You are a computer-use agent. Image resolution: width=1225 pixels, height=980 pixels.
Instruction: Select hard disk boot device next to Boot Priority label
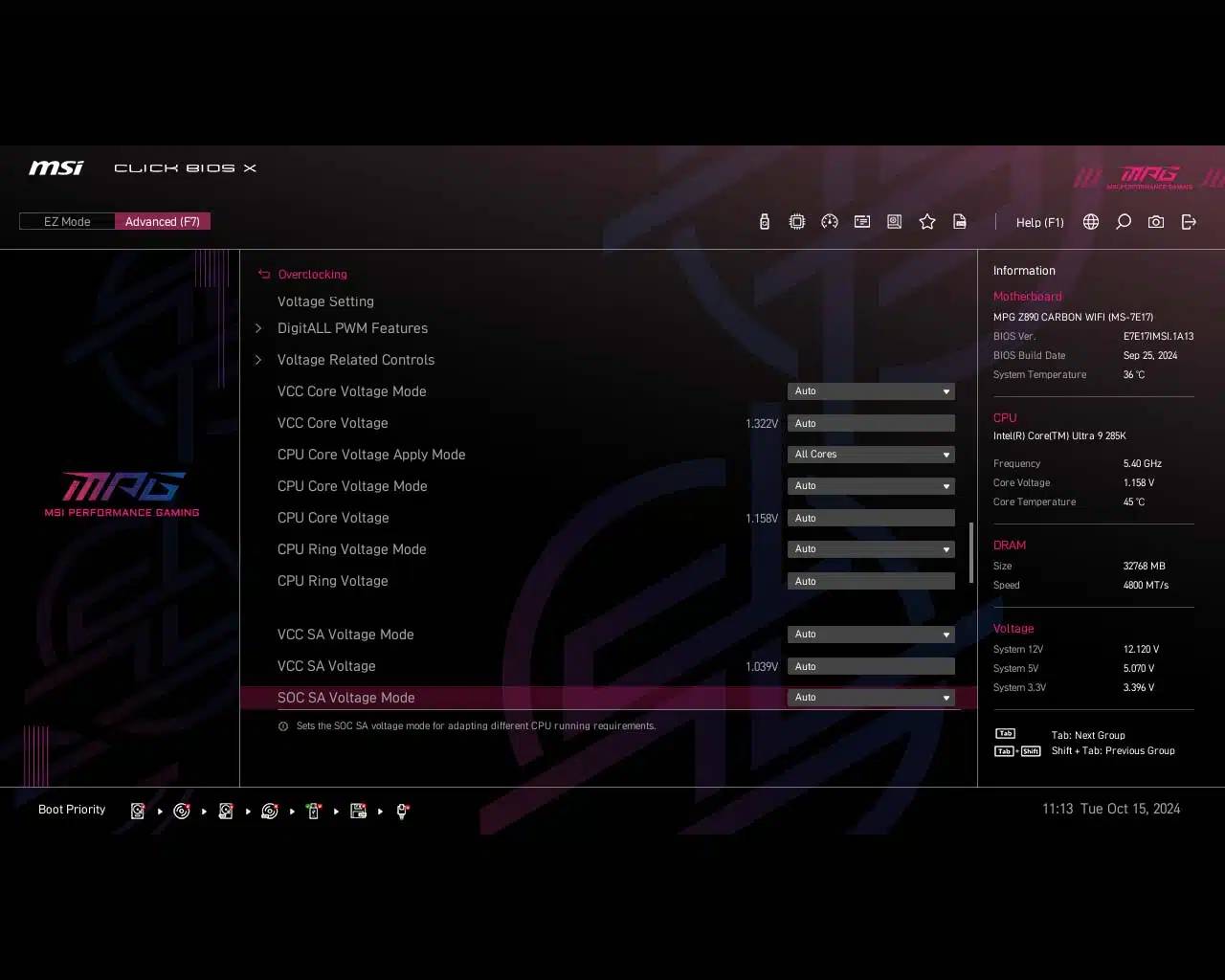[x=138, y=811]
